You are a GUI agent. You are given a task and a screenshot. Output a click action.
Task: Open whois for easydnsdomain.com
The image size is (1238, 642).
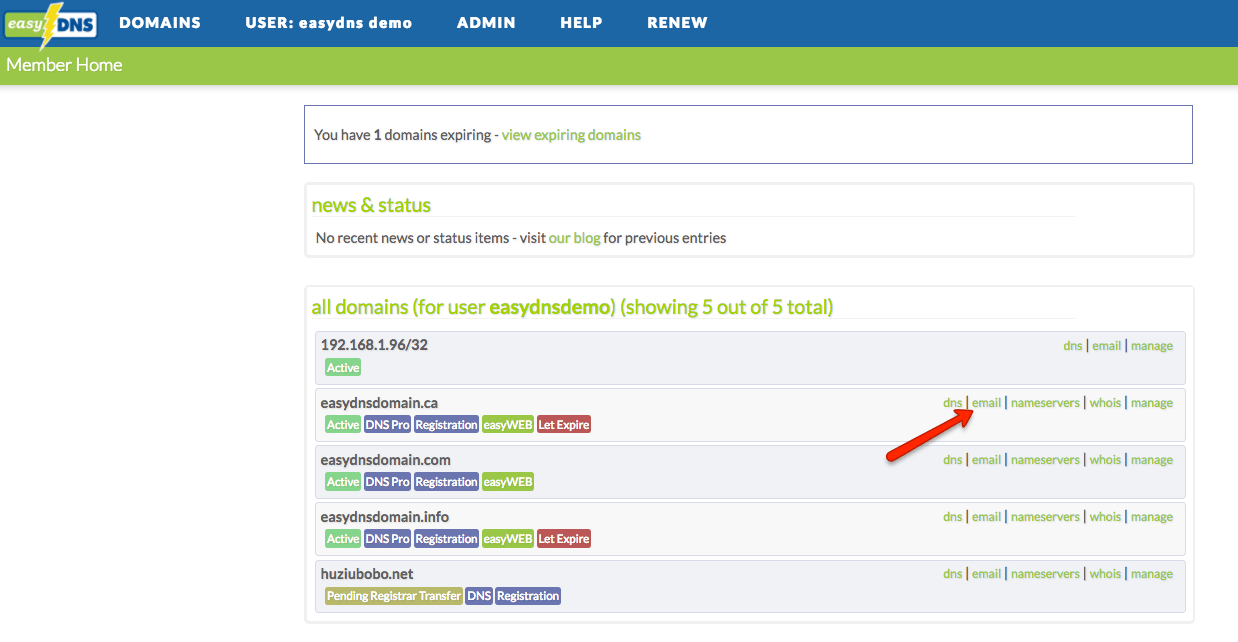click(x=1105, y=459)
